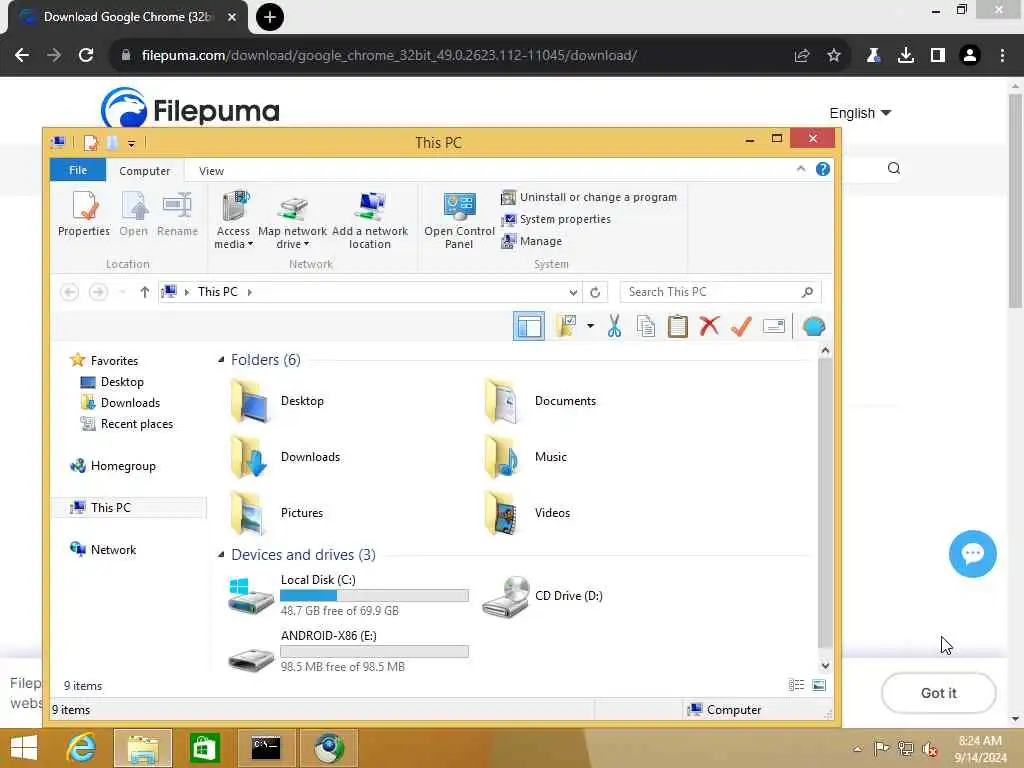The width and height of the screenshot is (1024, 768).
Task: Open Chrome downloads icon
Action: [905, 56]
